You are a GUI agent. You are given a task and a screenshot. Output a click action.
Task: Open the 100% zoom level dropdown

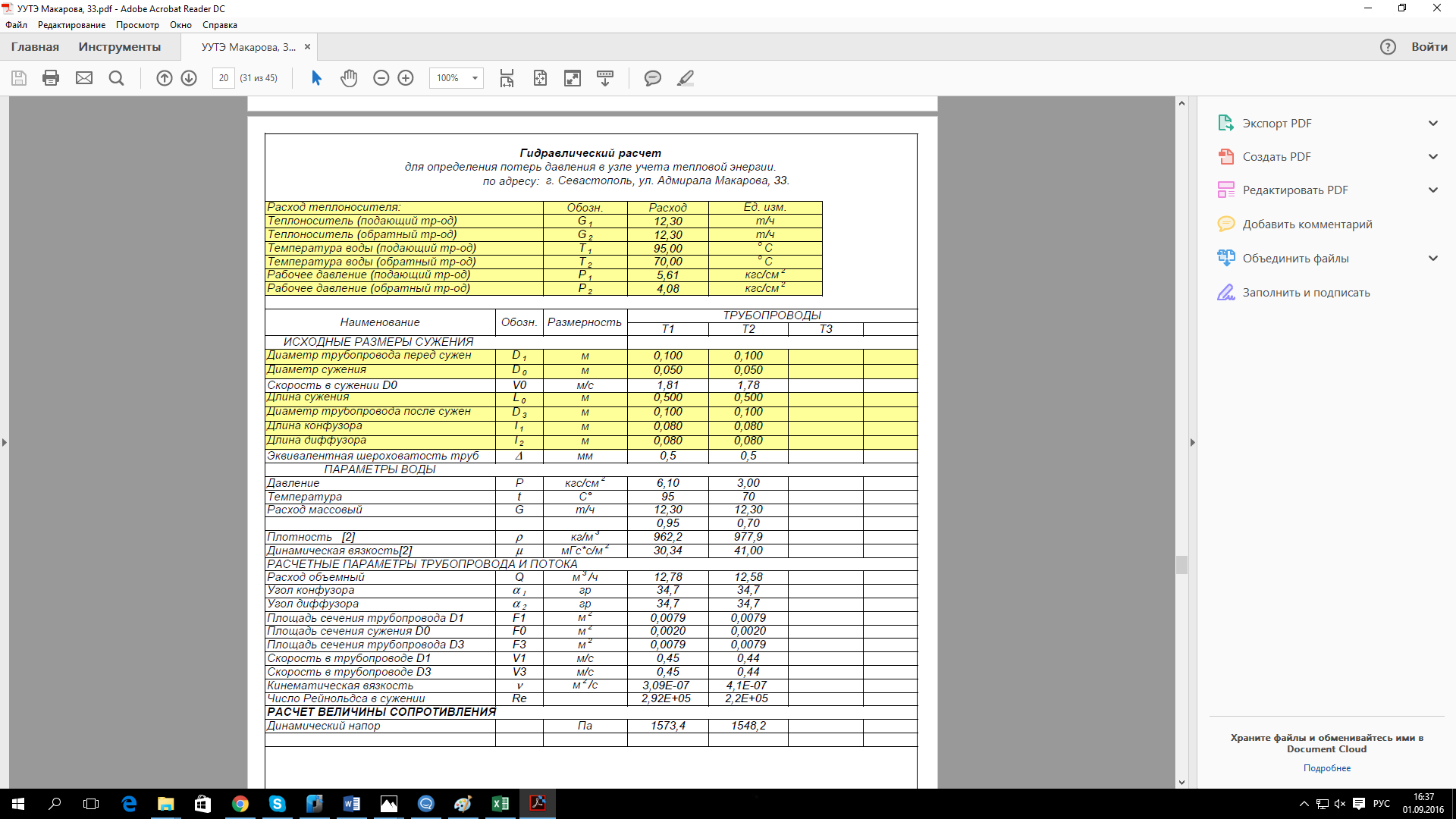(475, 78)
